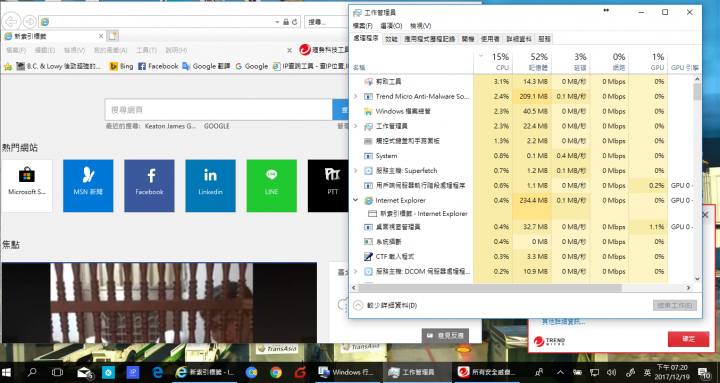Open the action center notifications icon

(704, 372)
